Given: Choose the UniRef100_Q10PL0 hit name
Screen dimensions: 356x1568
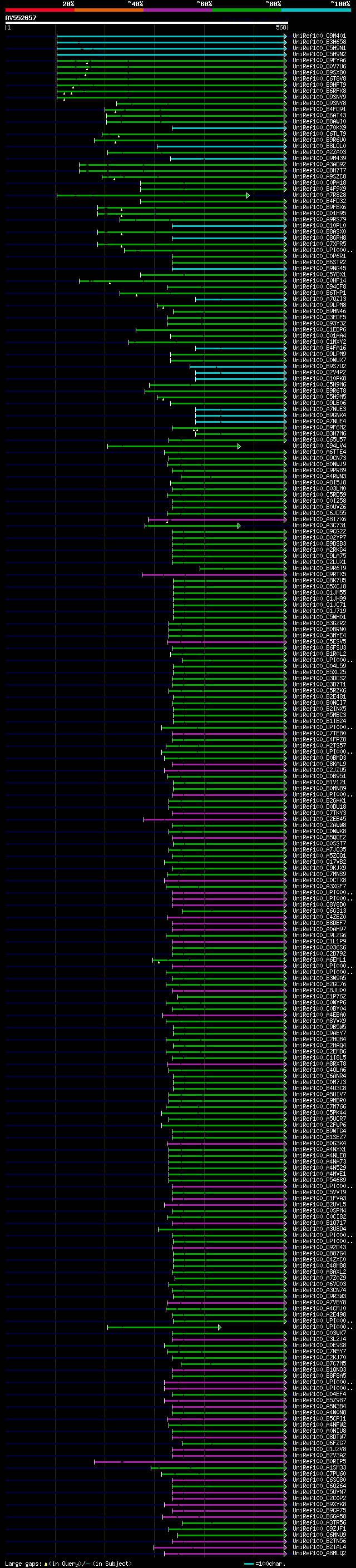Looking at the screenshot, I should [x=319, y=225].
